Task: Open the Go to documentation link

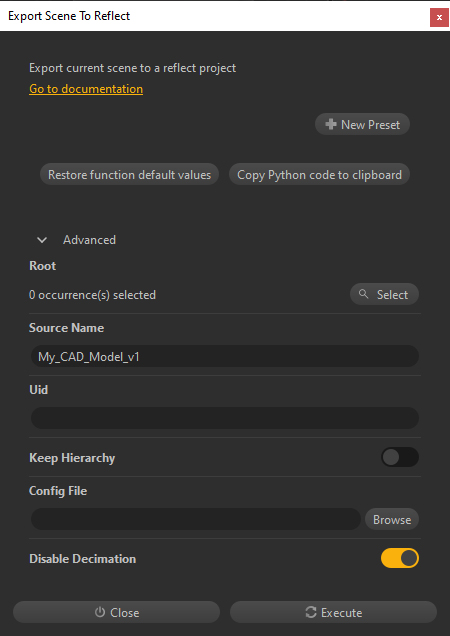Action: click(x=86, y=89)
